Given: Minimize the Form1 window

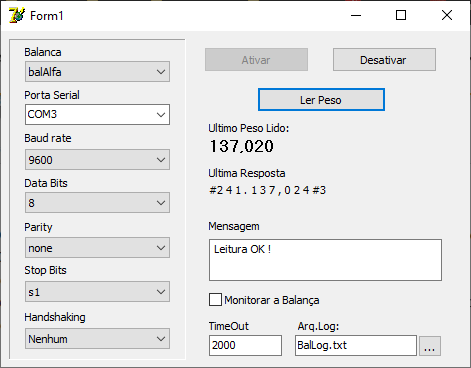Looking at the screenshot, I should [x=356, y=15].
